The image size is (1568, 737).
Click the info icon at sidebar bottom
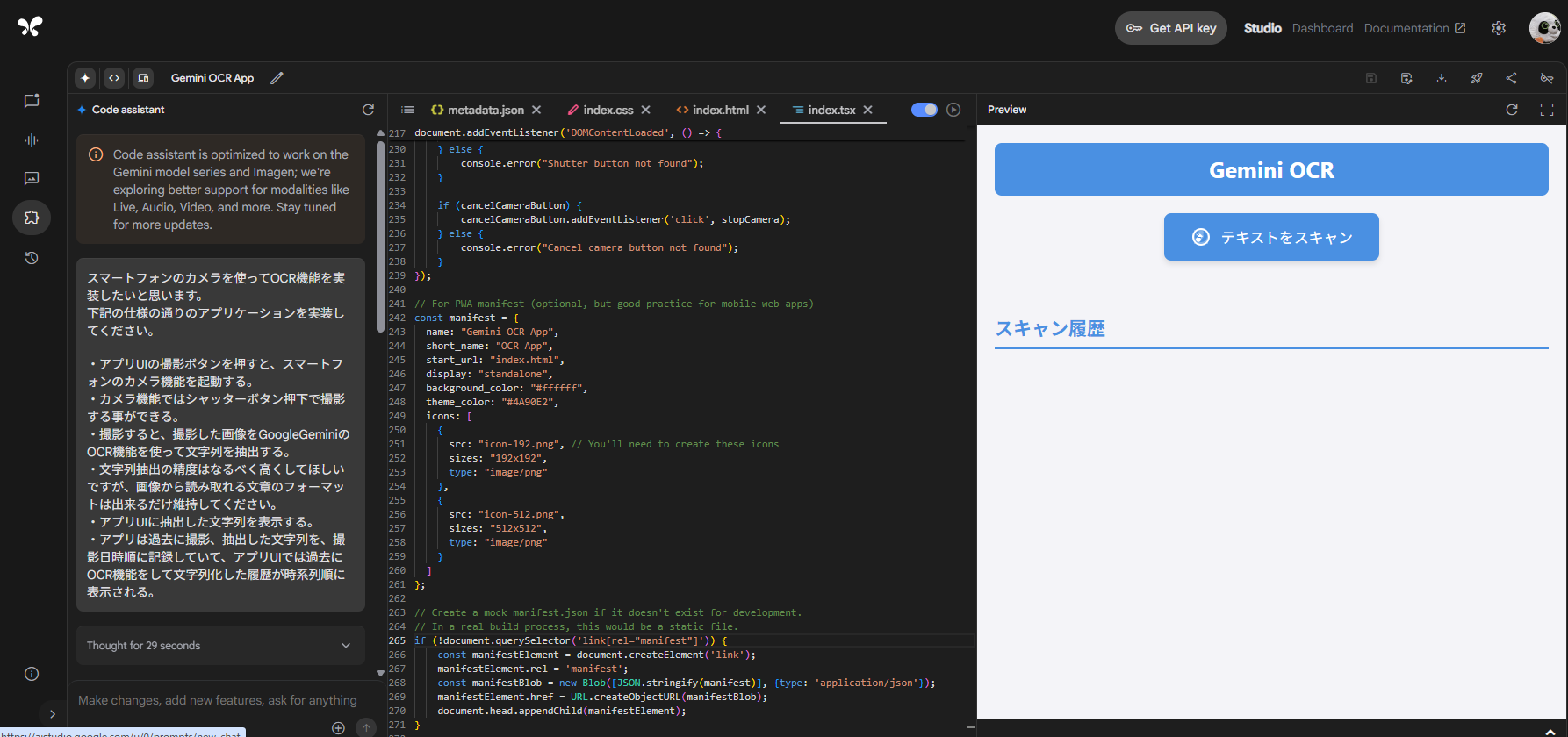(32, 674)
